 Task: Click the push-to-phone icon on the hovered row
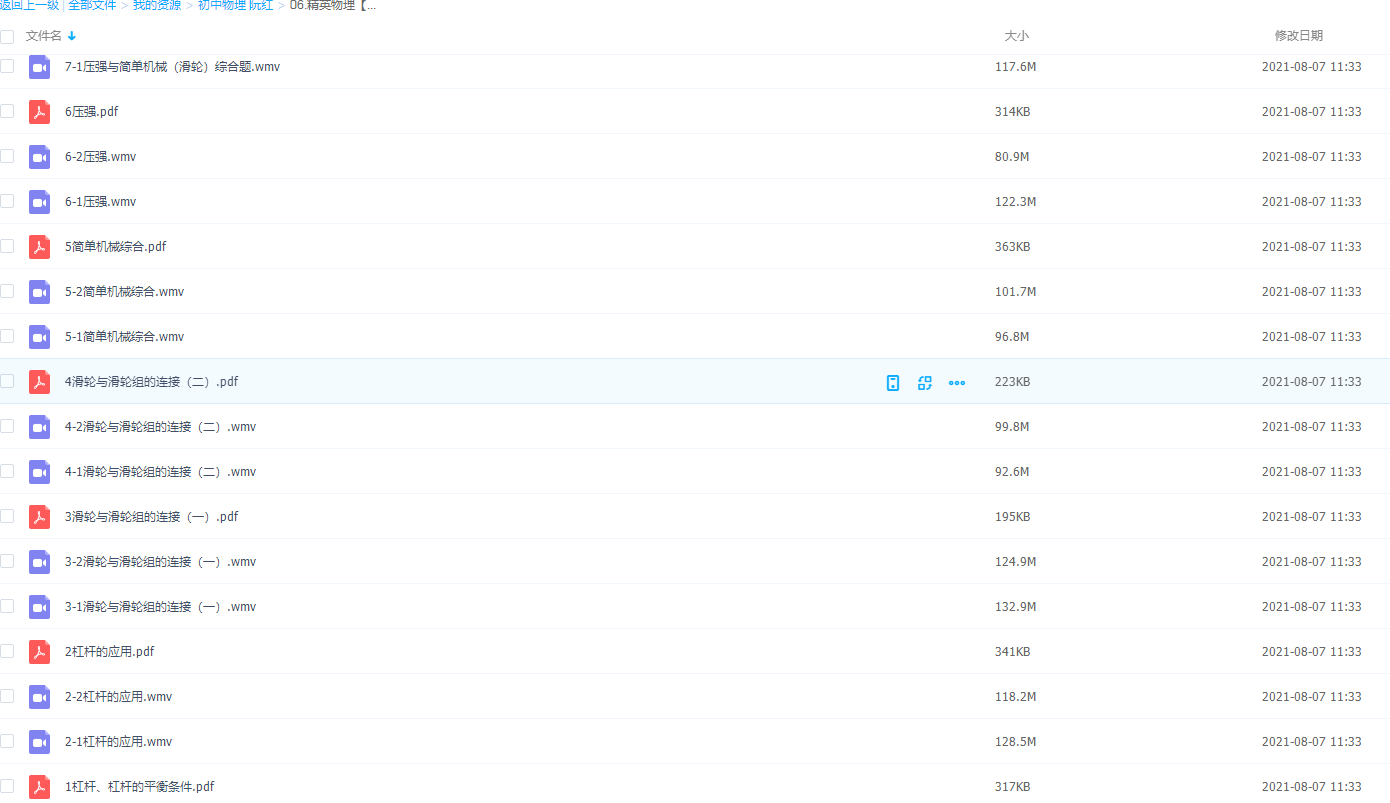click(x=893, y=382)
